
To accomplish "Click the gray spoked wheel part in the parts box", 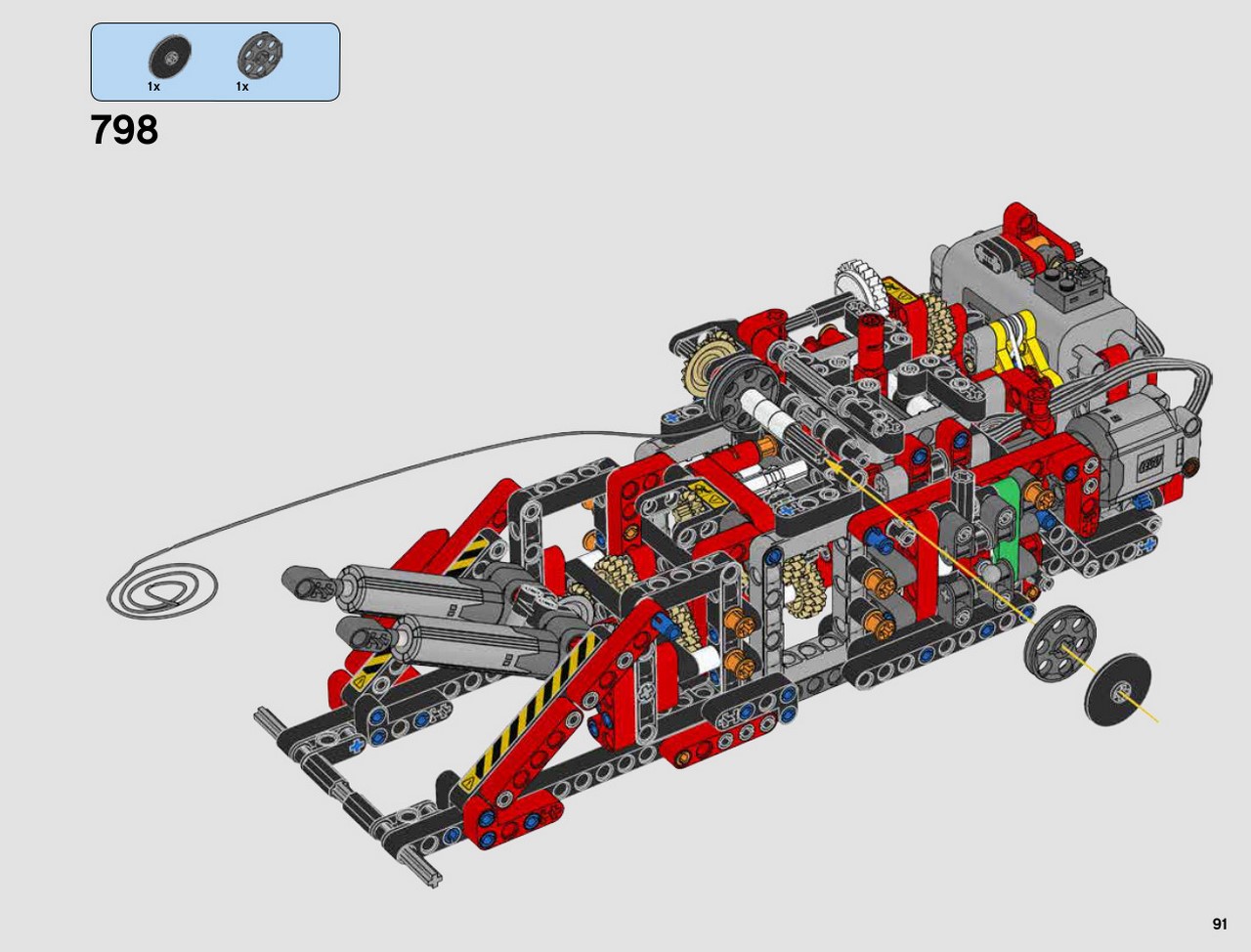I will [x=259, y=54].
